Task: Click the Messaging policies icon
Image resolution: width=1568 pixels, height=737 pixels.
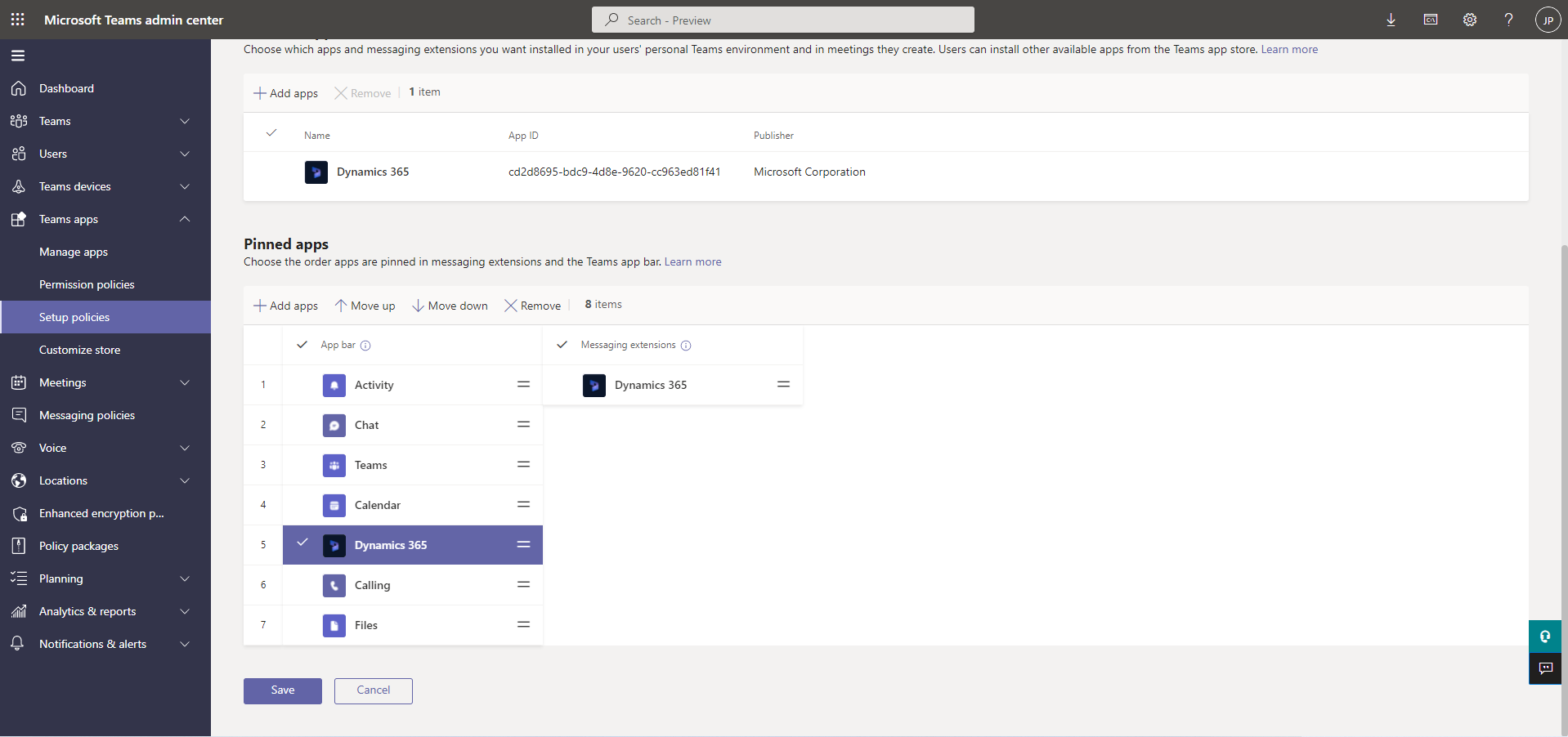Action: tap(19, 415)
